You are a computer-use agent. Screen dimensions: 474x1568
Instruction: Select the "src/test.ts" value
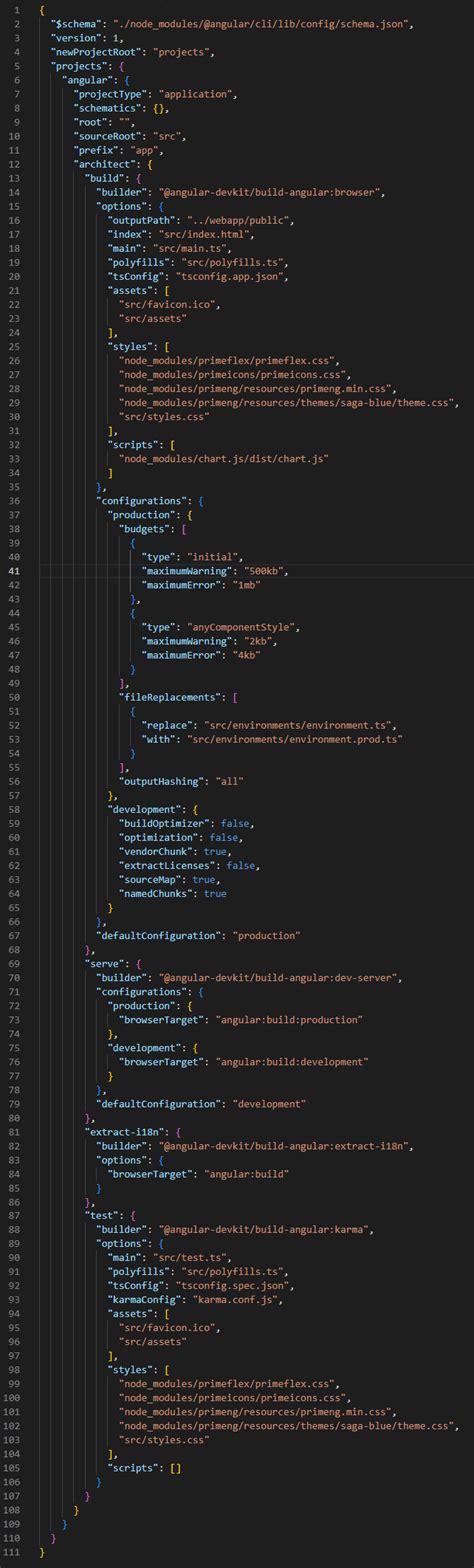tap(194, 1257)
